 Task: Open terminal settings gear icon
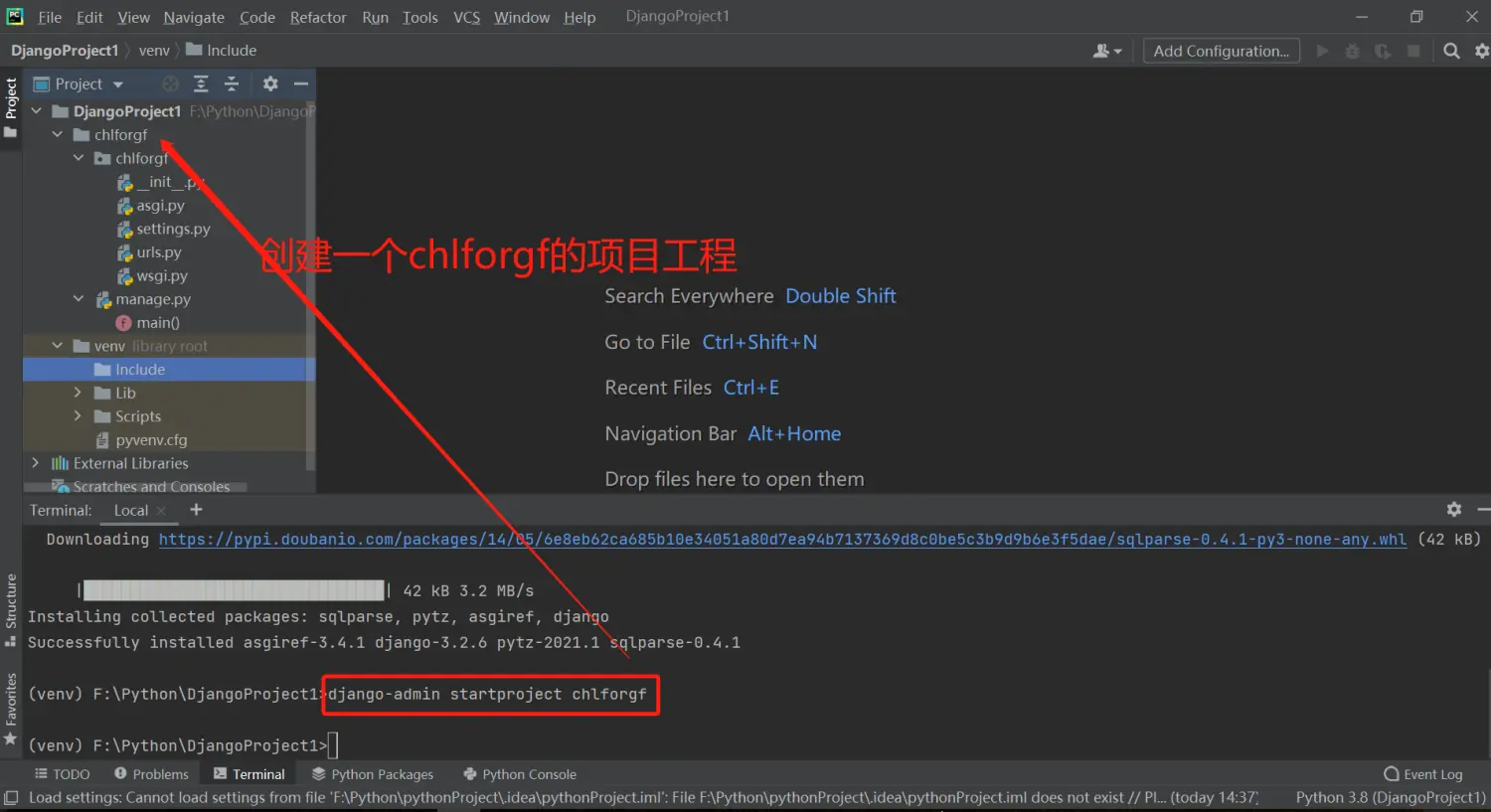[1453, 510]
